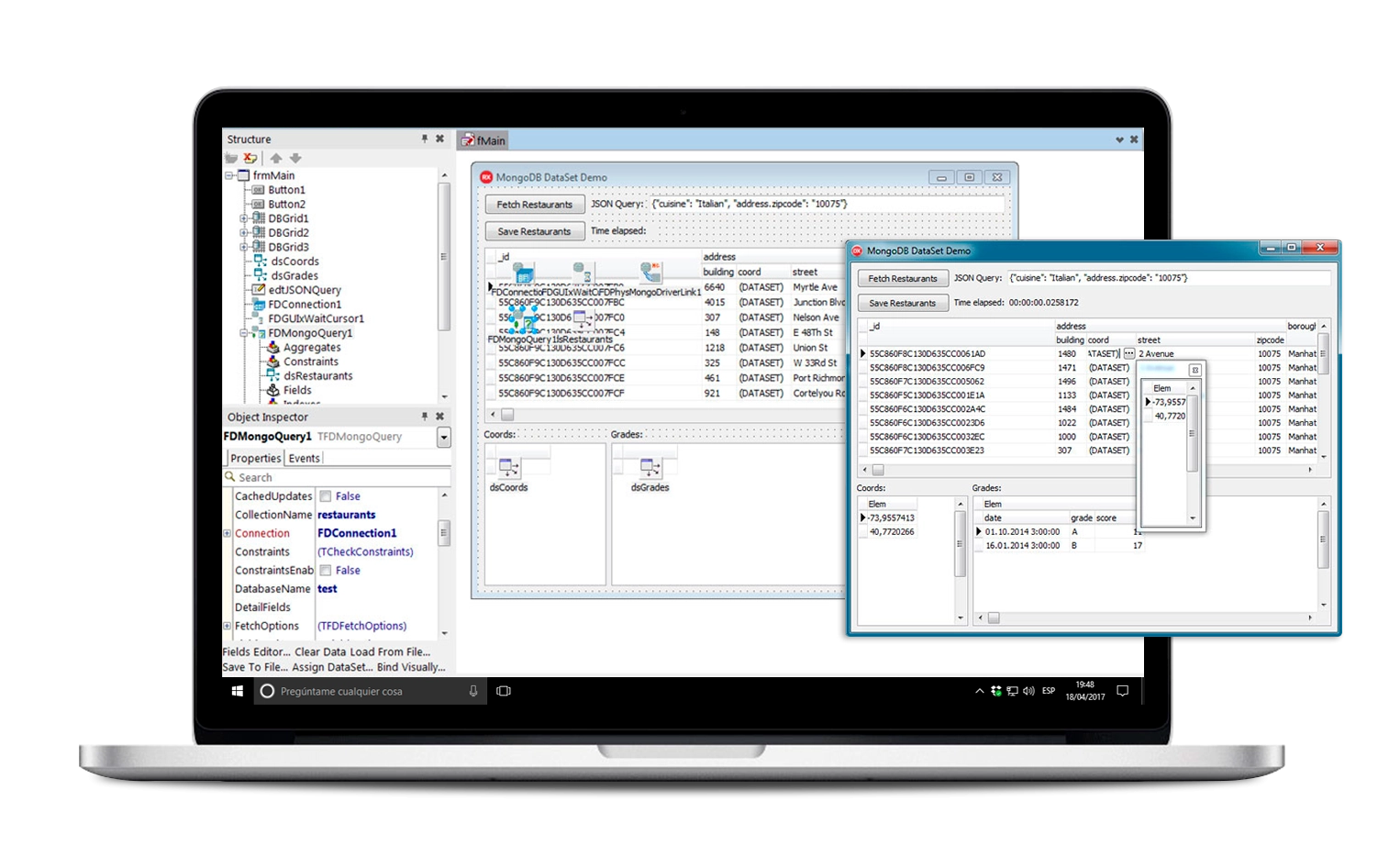
Task: Click the Structure panel vertical scrollbar
Action: point(444,284)
